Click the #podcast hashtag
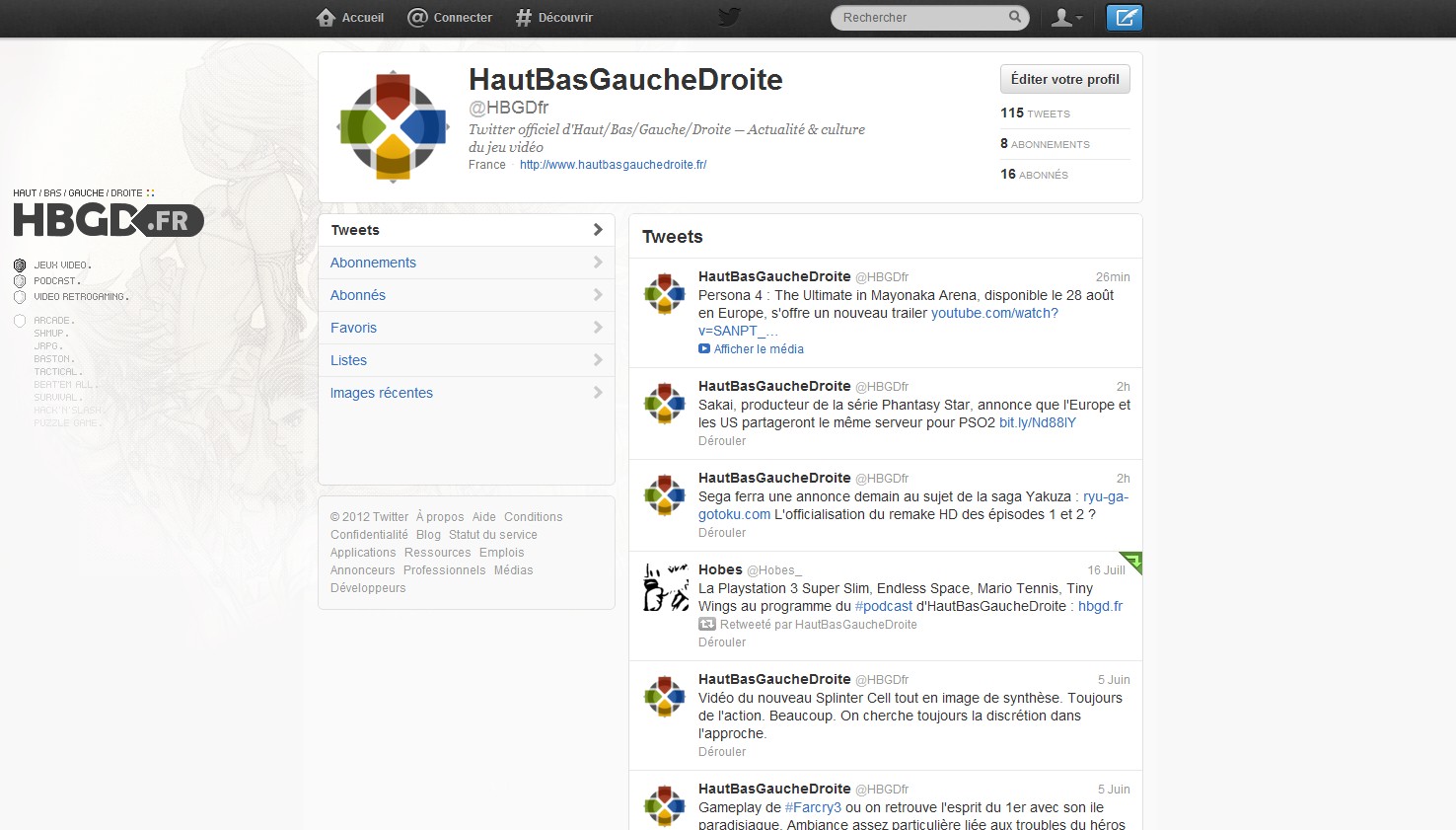The image size is (1456, 830). 884,606
